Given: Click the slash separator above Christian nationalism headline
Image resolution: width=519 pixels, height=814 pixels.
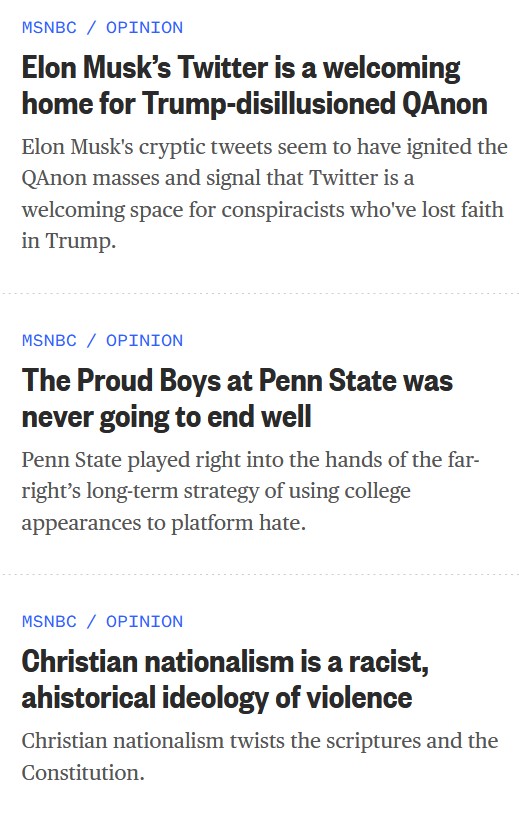Looking at the screenshot, I should (91, 621).
